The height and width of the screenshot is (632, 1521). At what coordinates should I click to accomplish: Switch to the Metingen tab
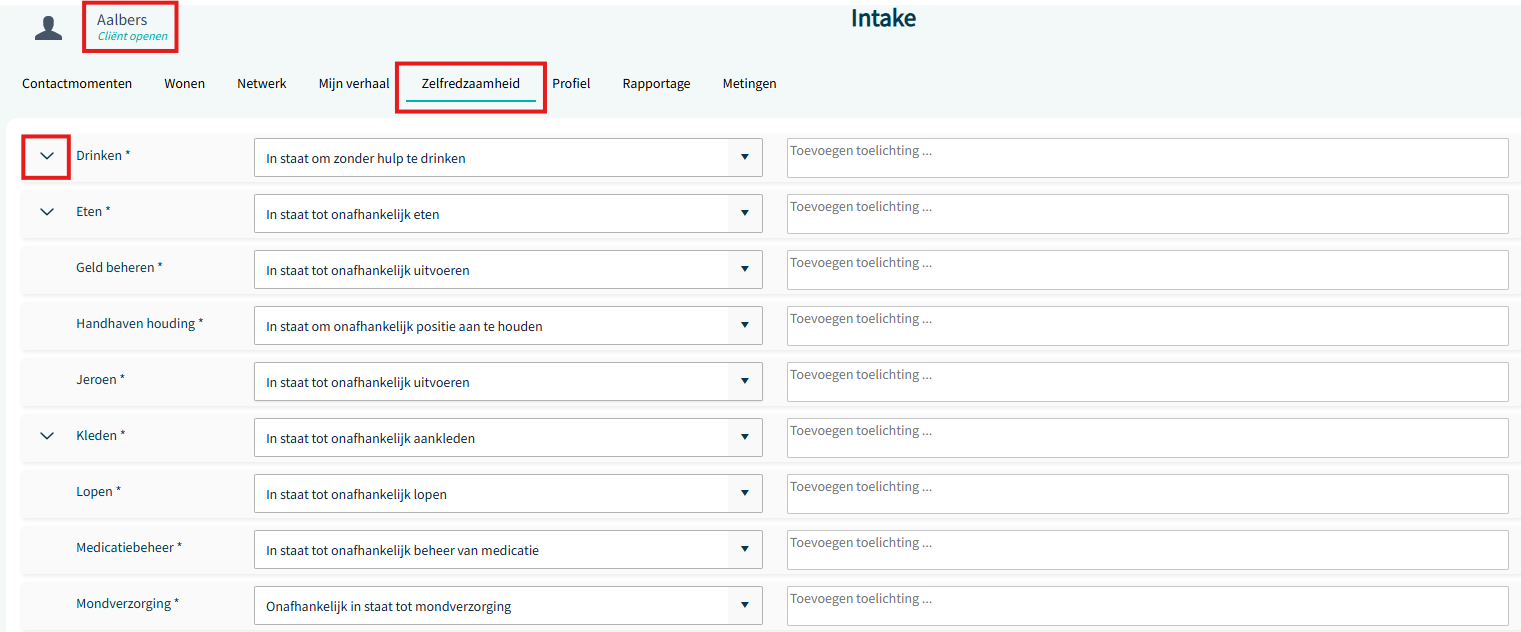[750, 83]
